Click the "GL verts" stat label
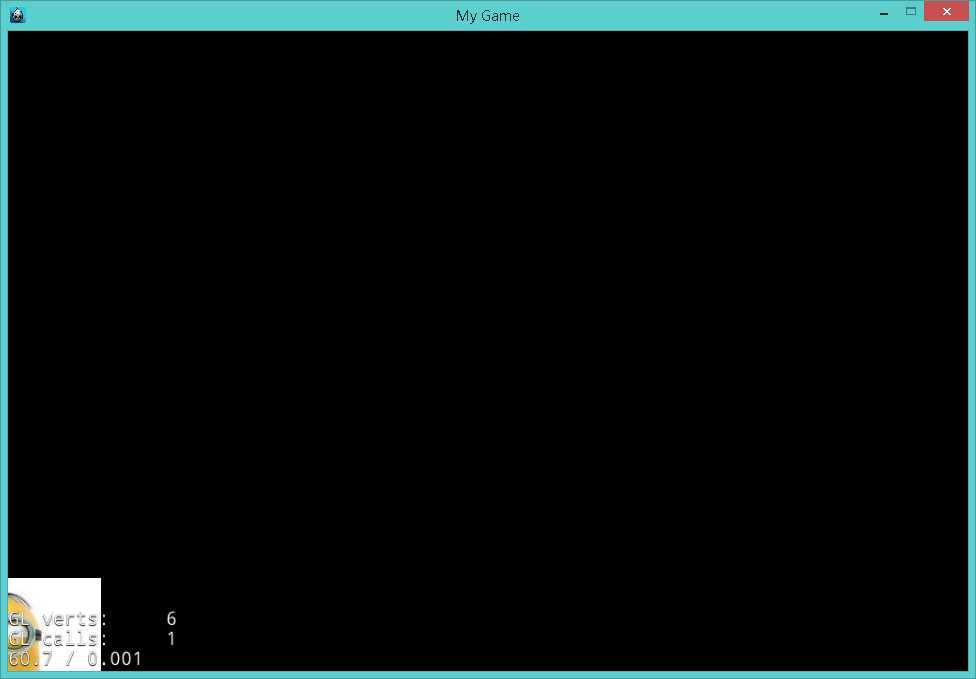 pos(57,619)
